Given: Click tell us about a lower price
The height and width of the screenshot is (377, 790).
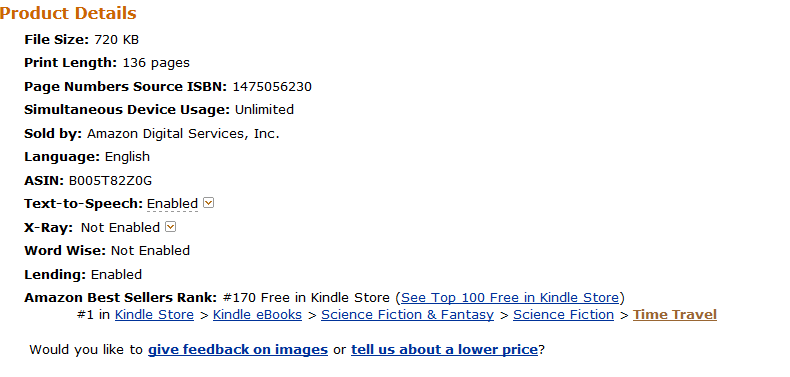Looking at the screenshot, I should pos(444,349).
